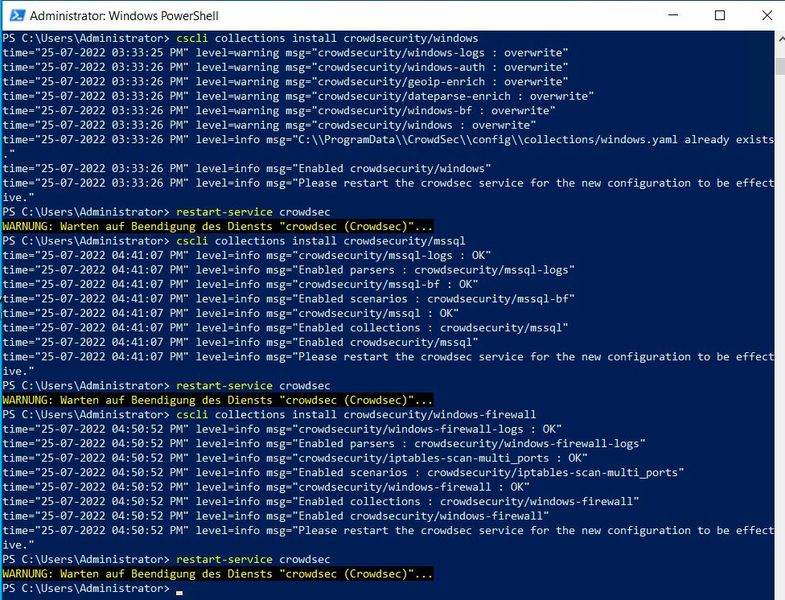
Task: Click the last yellow WARNUNG message line
Action: tap(218, 574)
